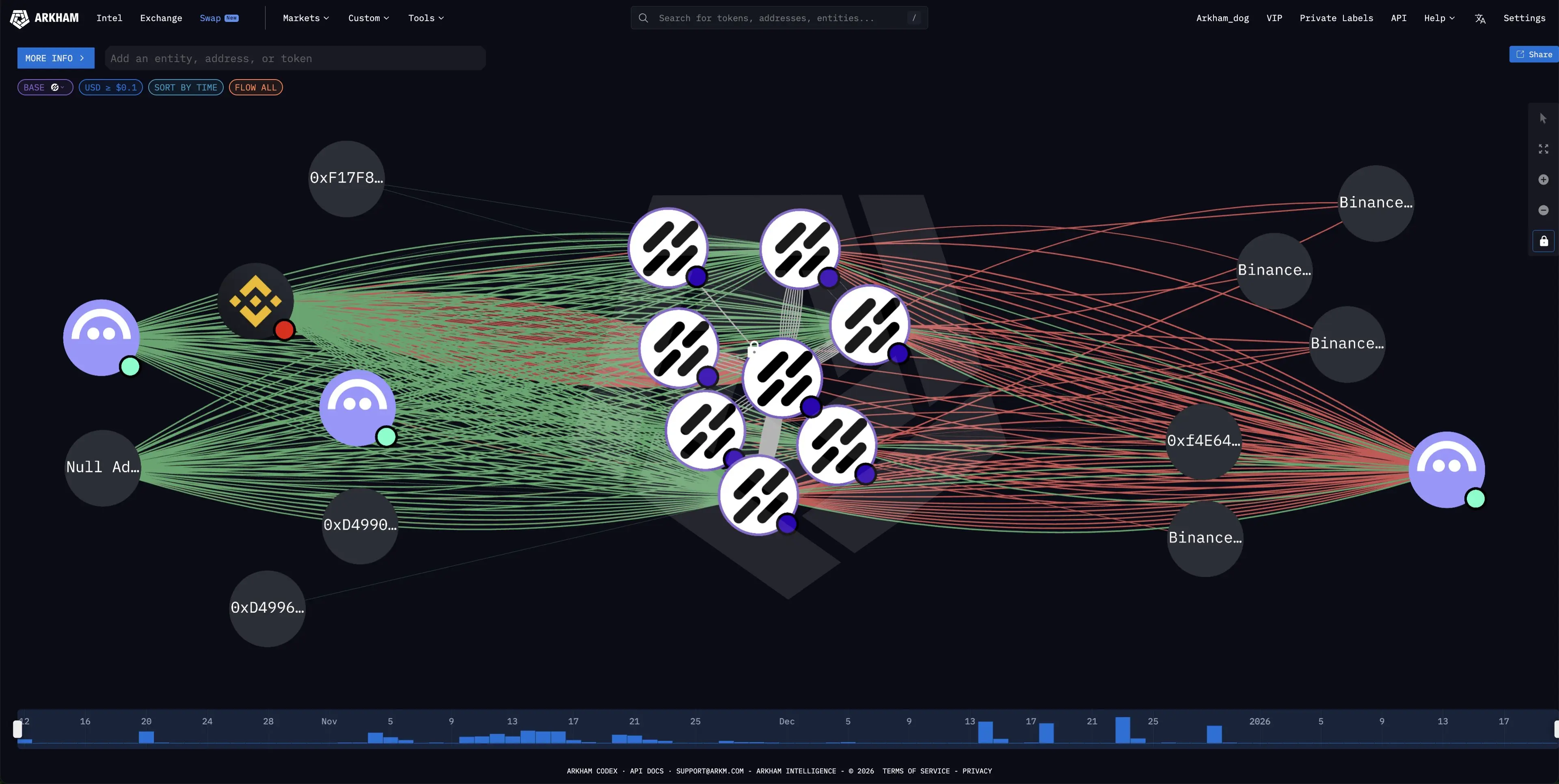Expand the Markets dropdown menu
The height and width of the screenshot is (784, 1559).
click(306, 18)
